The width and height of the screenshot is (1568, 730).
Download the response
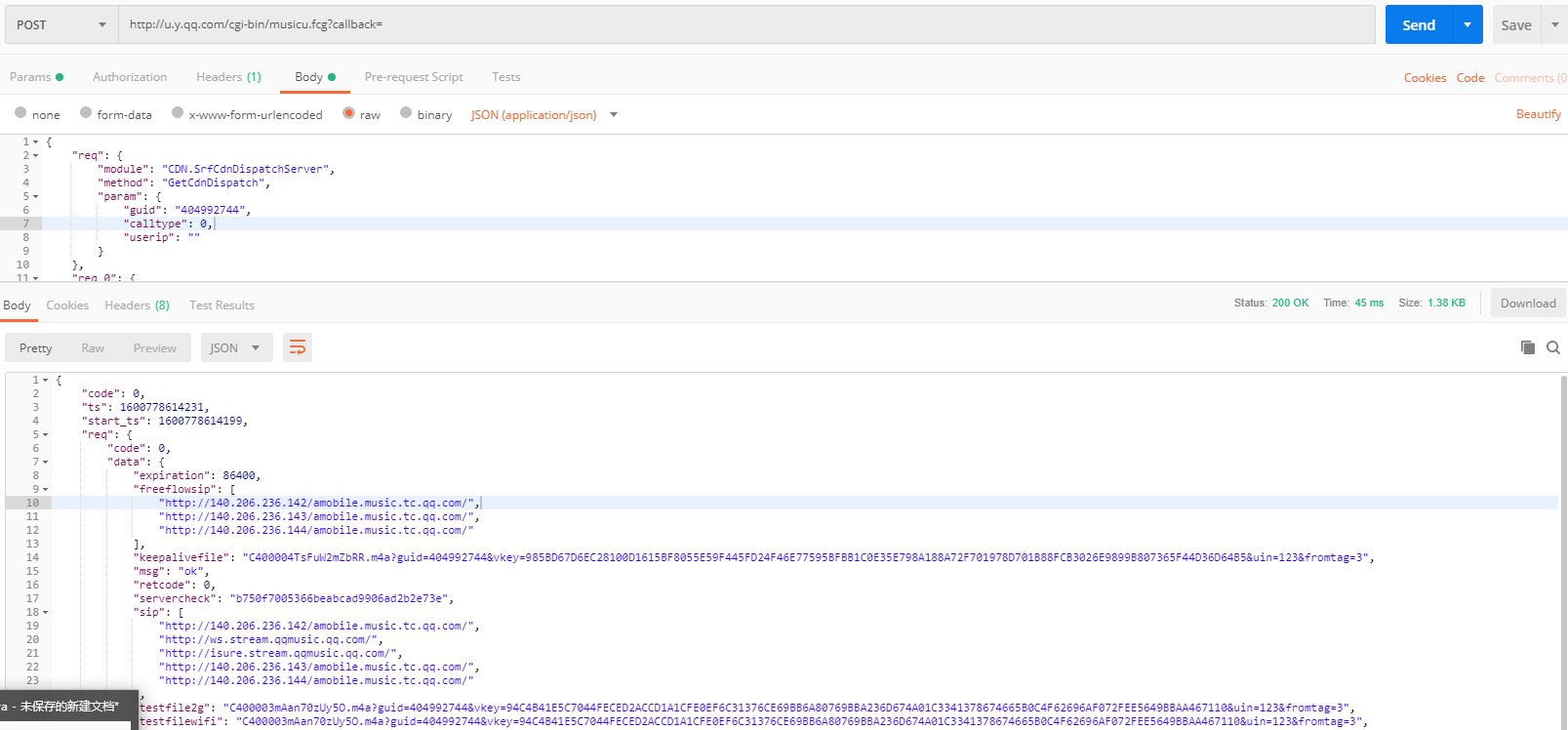pos(1528,303)
